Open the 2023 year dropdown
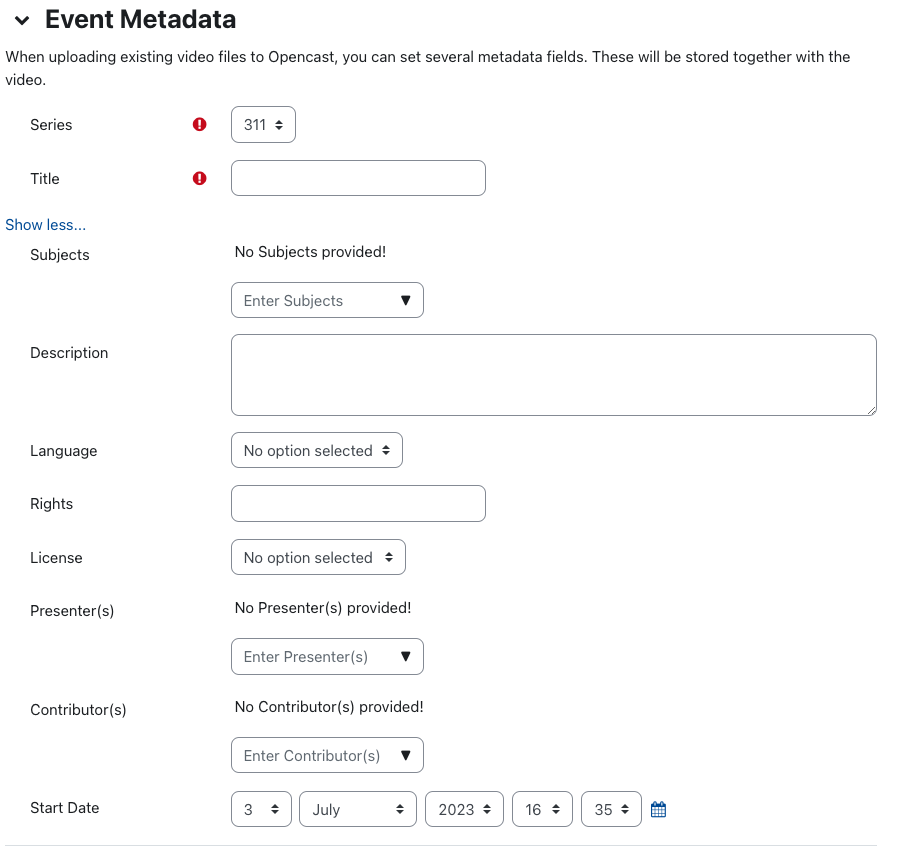The height and width of the screenshot is (855, 908). (464, 808)
